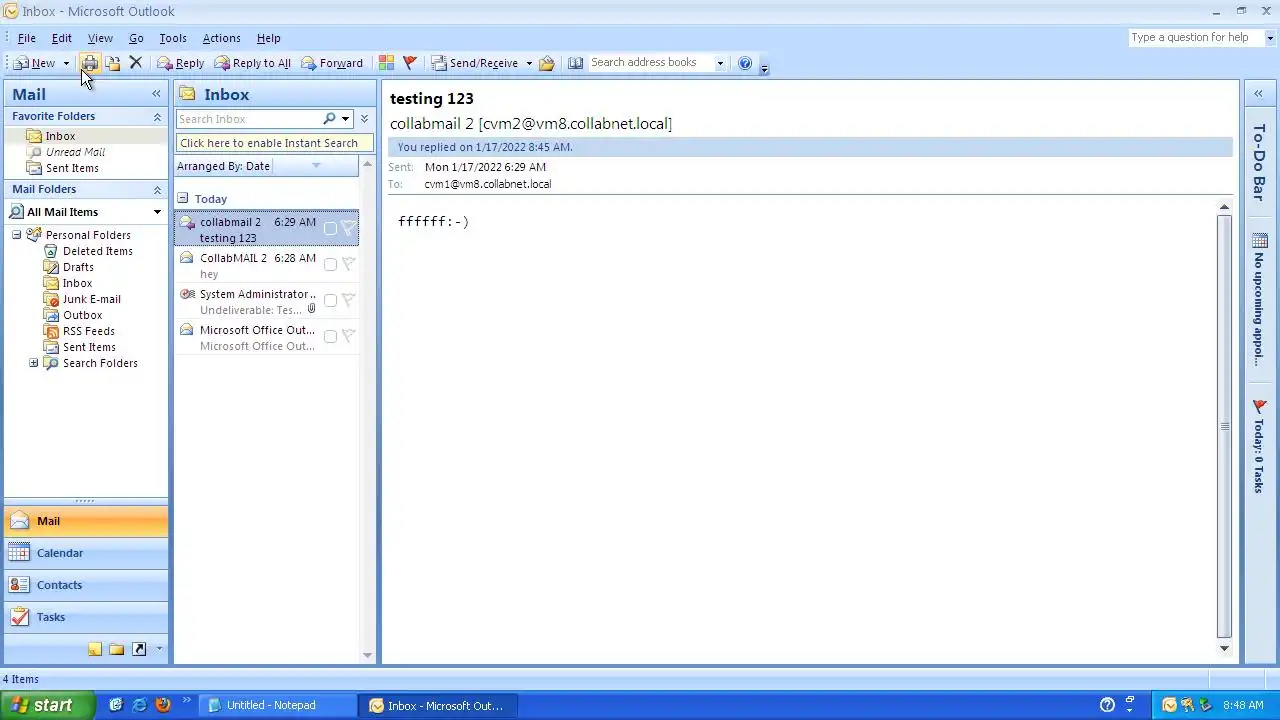Open the View menu
This screenshot has width=1280, height=720.
(x=100, y=38)
